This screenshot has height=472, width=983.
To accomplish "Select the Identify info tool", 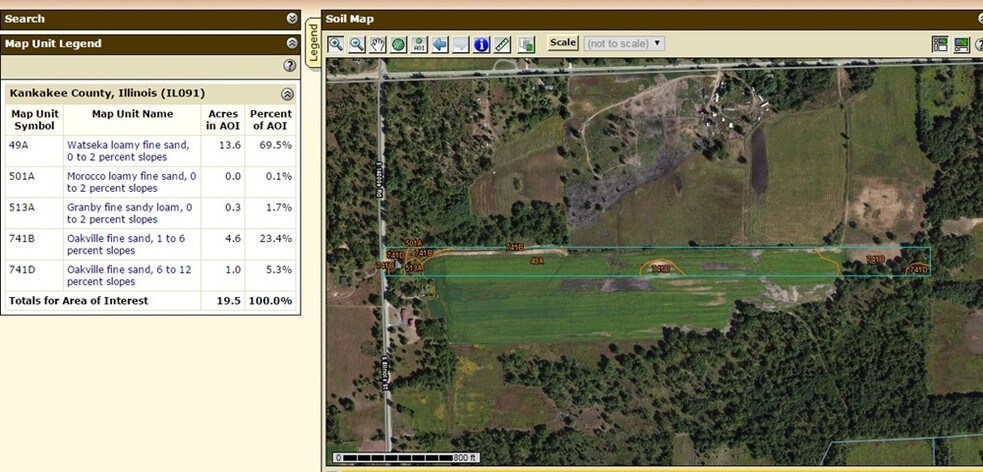I will point(481,44).
